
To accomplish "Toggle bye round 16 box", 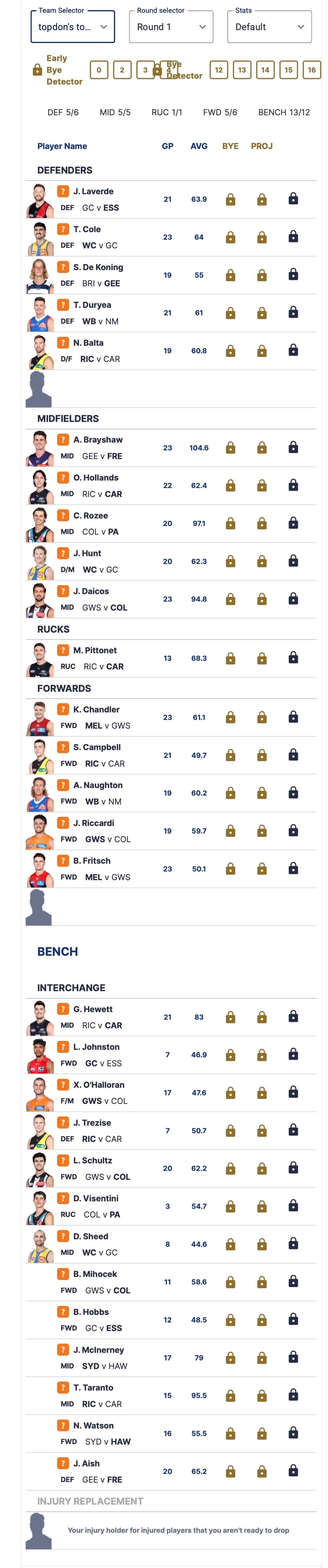I will pos(312,70).
